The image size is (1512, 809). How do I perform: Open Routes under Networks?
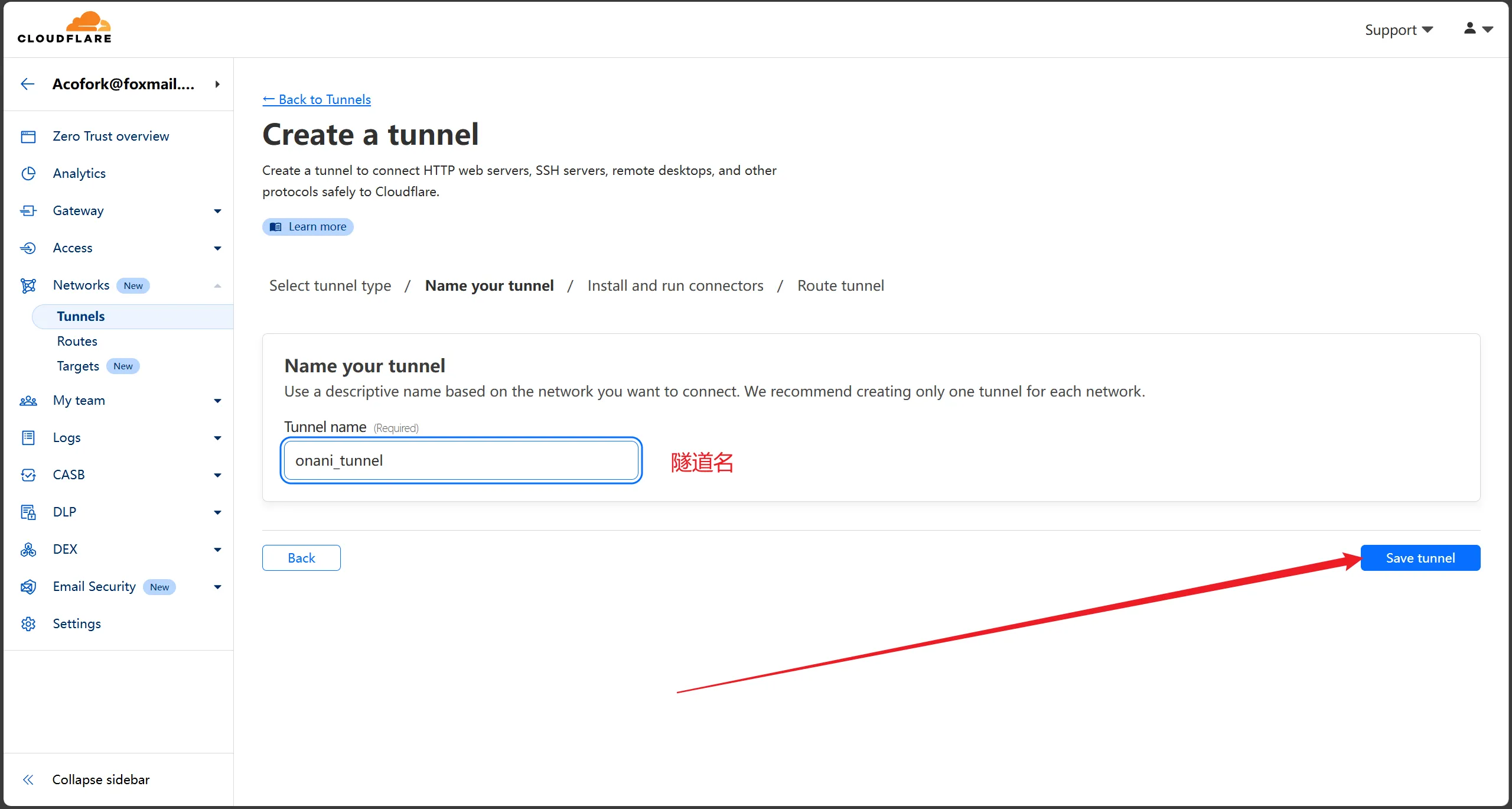(x=77, y=342)
